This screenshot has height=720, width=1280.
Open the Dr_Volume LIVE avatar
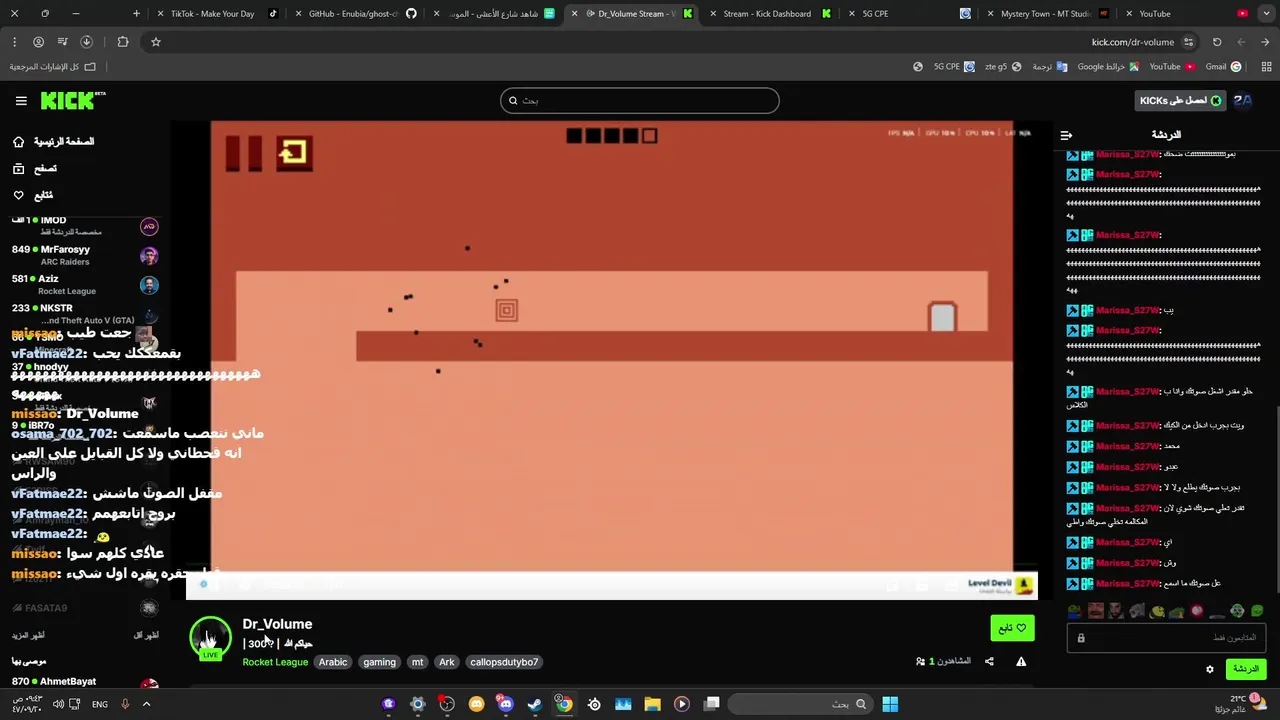tap(210, 638)
